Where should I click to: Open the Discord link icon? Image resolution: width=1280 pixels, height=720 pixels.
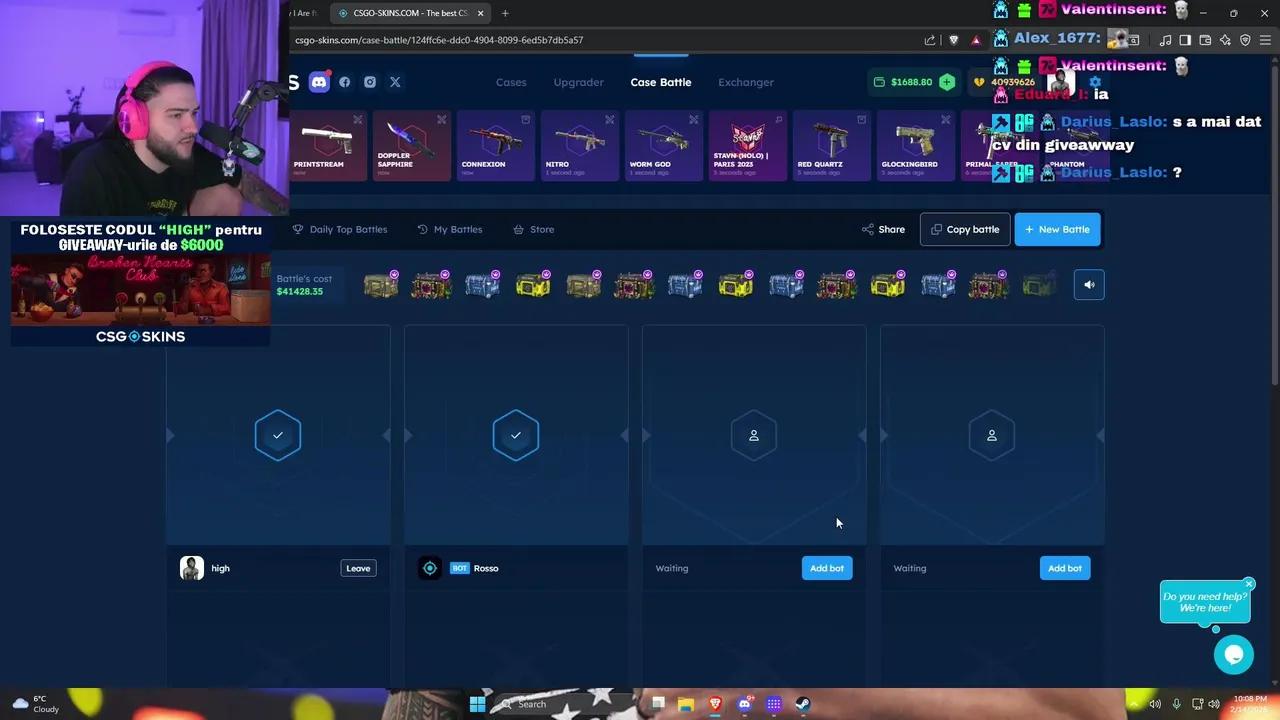(x=319, y=82)
